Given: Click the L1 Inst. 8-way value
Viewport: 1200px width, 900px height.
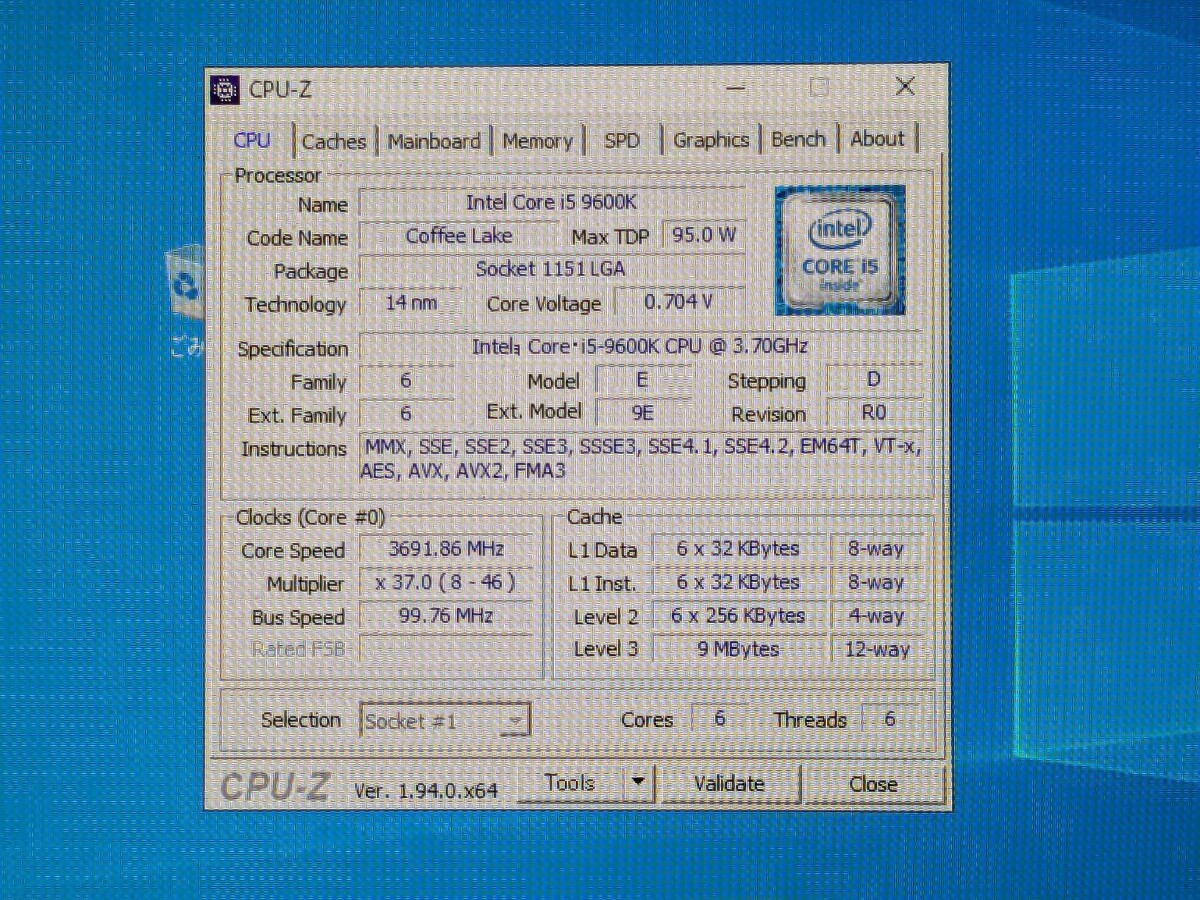Looking at the screenshot, I should (x=876, y=583).
